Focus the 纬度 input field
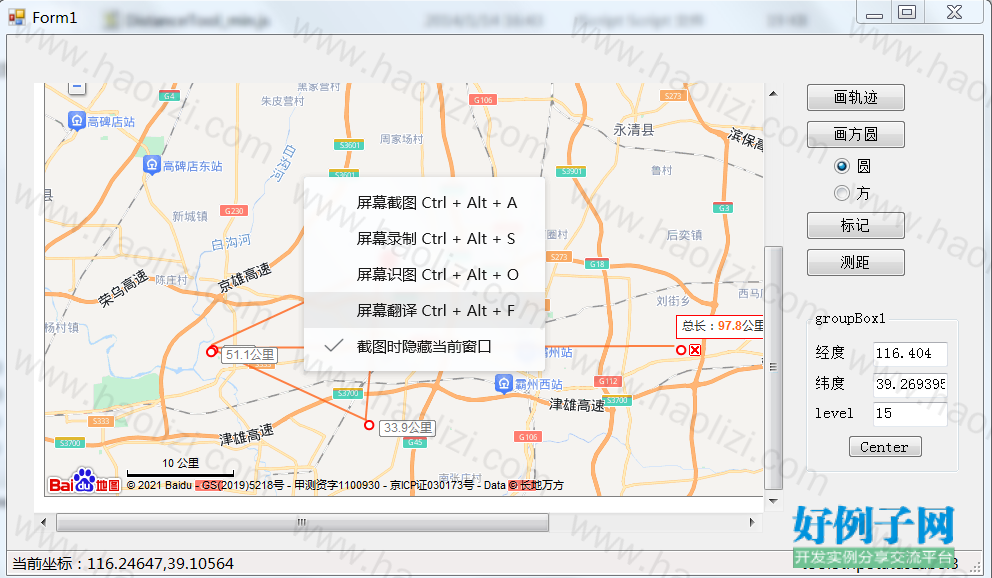The height and width of the screenshot is (578, 992). coord(910,384)
